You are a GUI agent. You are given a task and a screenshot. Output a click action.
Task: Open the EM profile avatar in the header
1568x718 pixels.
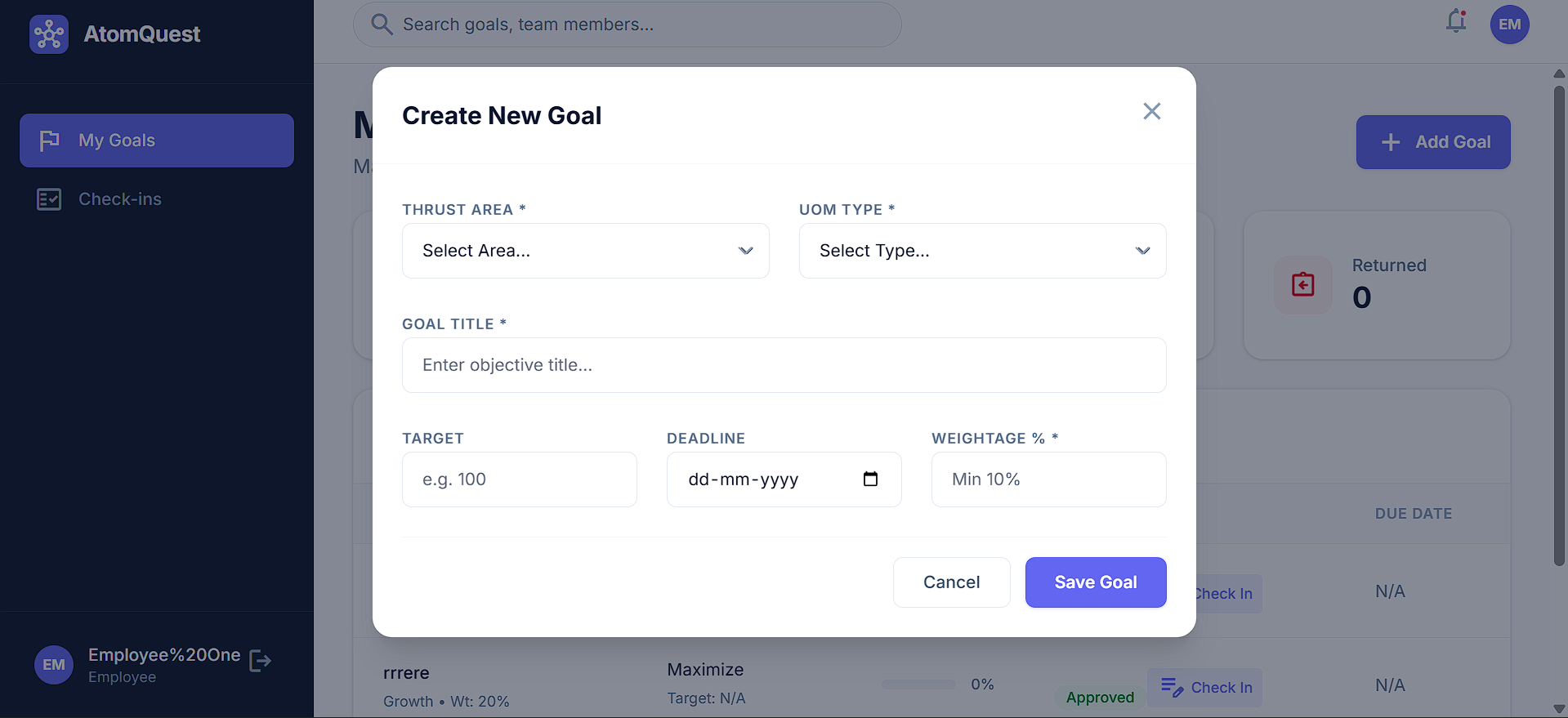pyautogui.click(x=1510, y=25)
